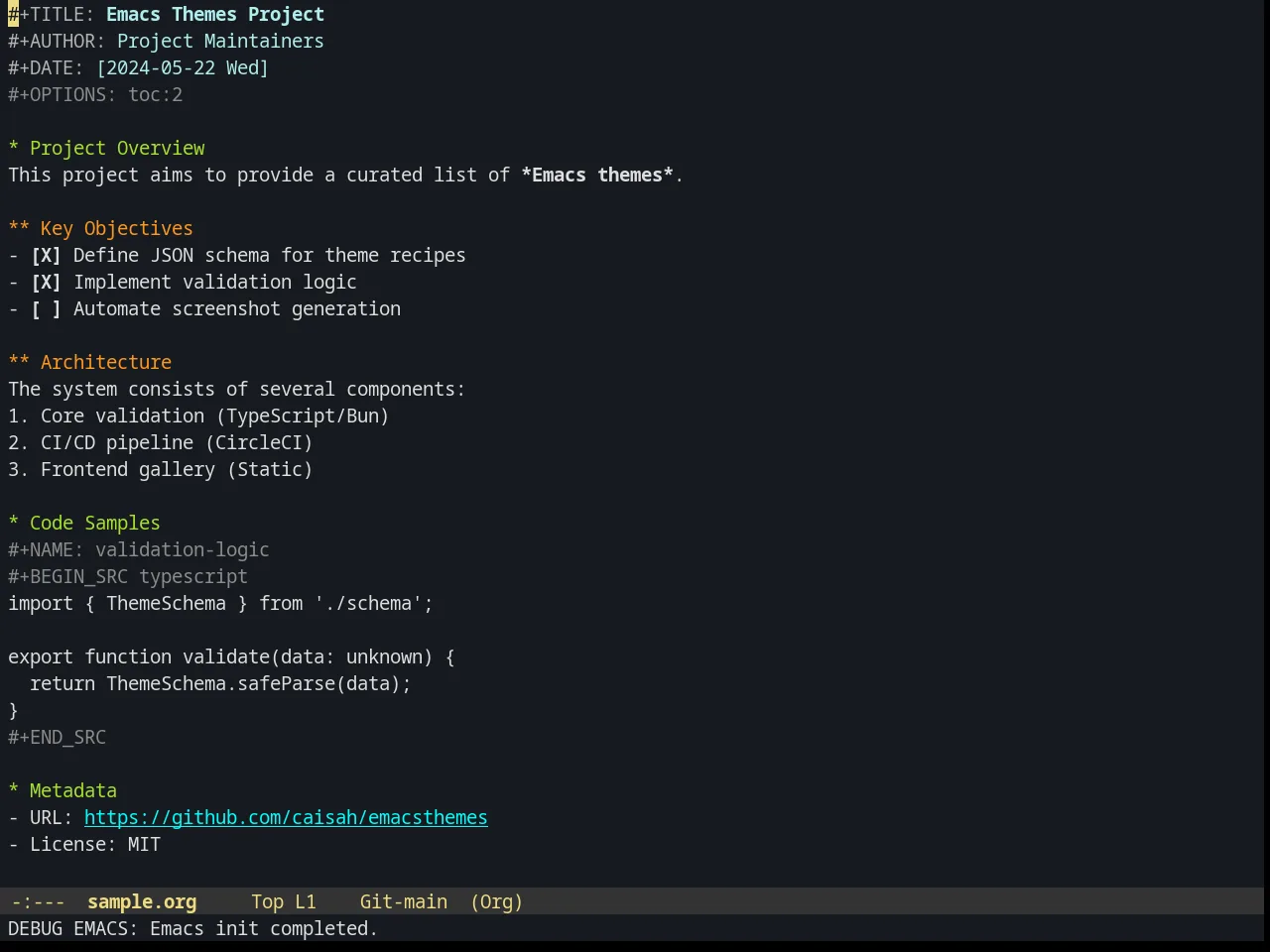This screenshot has height=952, width=1270.
Task: Click the 'export function validate' code line
Action: pyautogui.click(x=231, y=657)
